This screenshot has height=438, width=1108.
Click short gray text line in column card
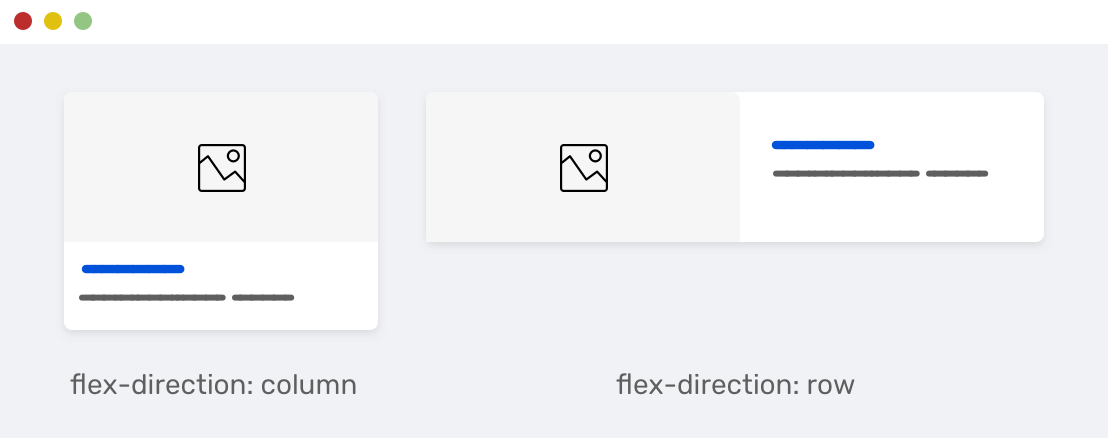pyautogui.click(x=263, y=298)
